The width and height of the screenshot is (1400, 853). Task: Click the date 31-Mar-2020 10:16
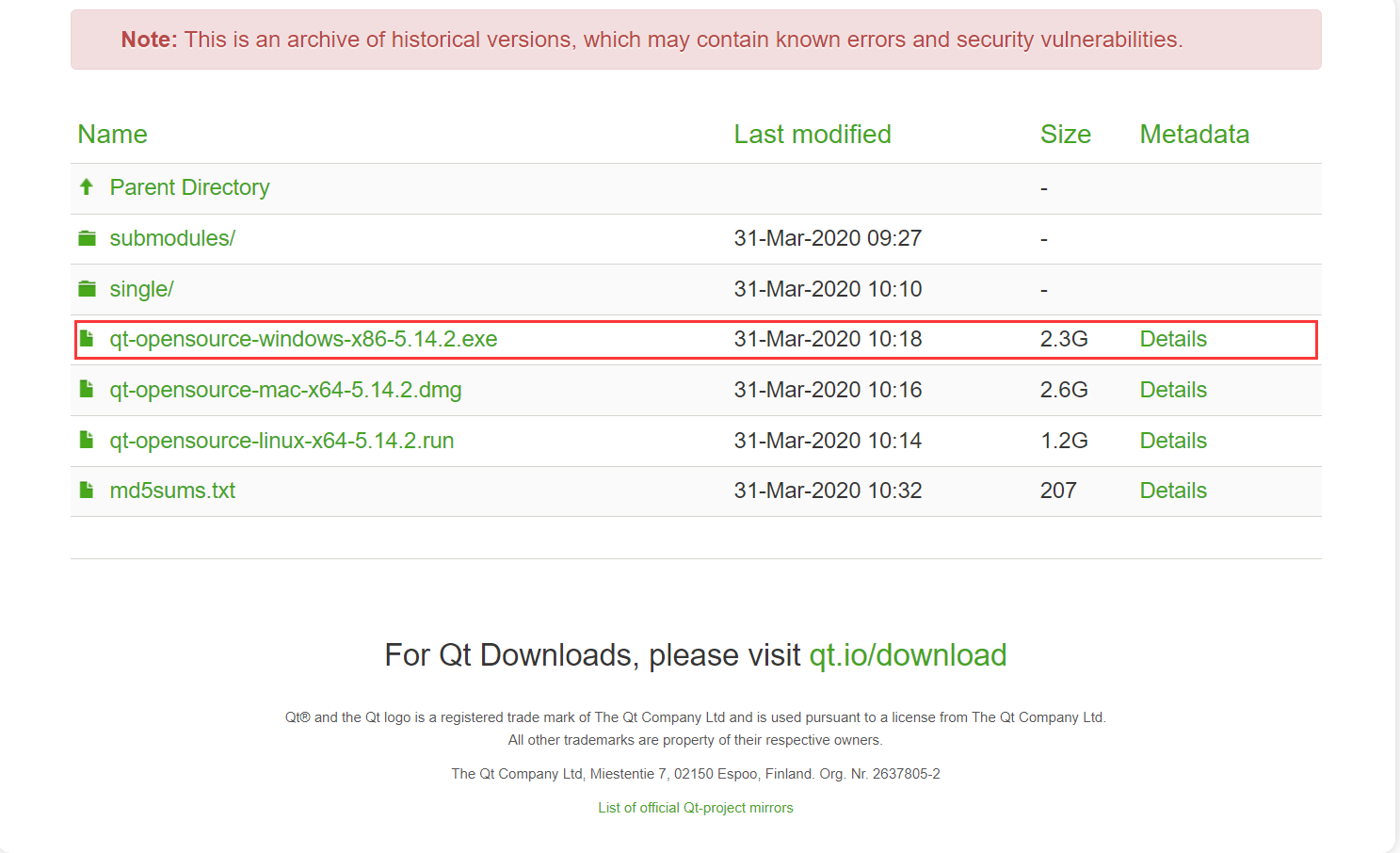point(828,390)
